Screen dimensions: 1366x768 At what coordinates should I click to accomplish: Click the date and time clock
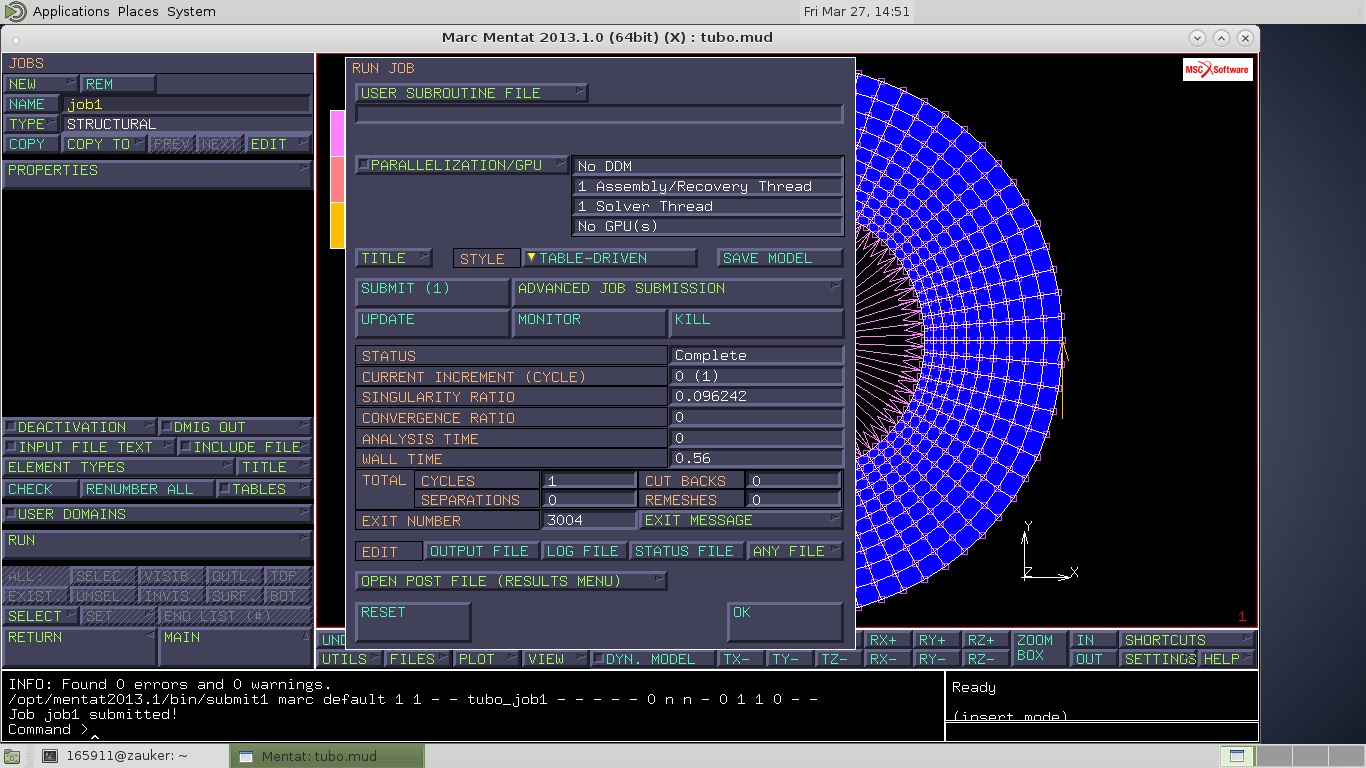point(856,12)
